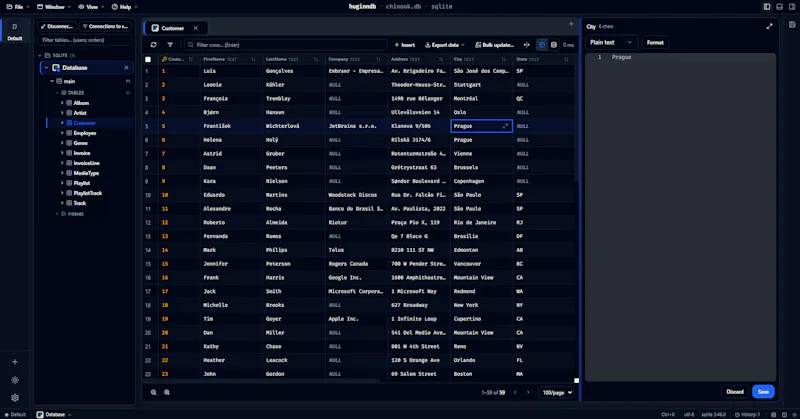Click the key icon in the Customer ID header
This screenshot has height=419, width=800.
(x=164, y=59)
